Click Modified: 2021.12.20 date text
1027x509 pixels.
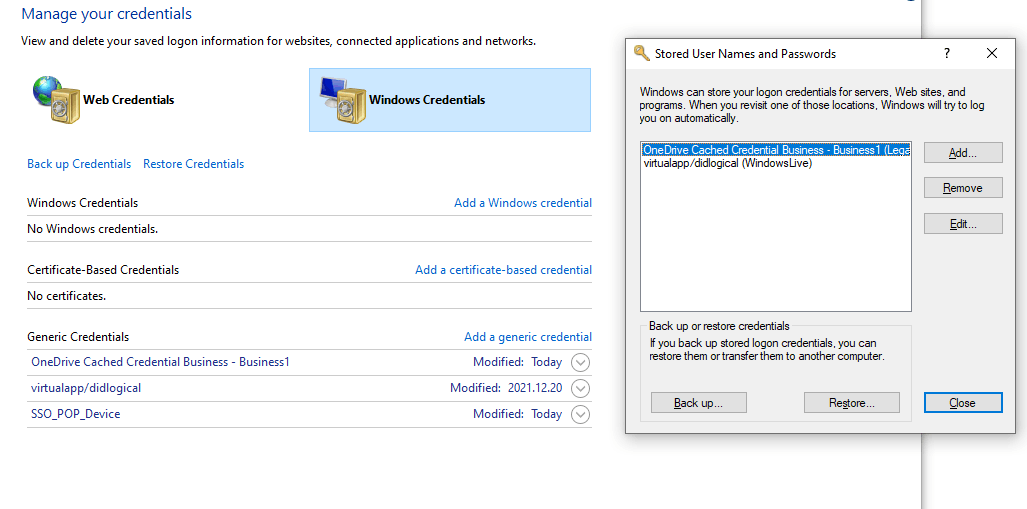(x=506, y=388)
